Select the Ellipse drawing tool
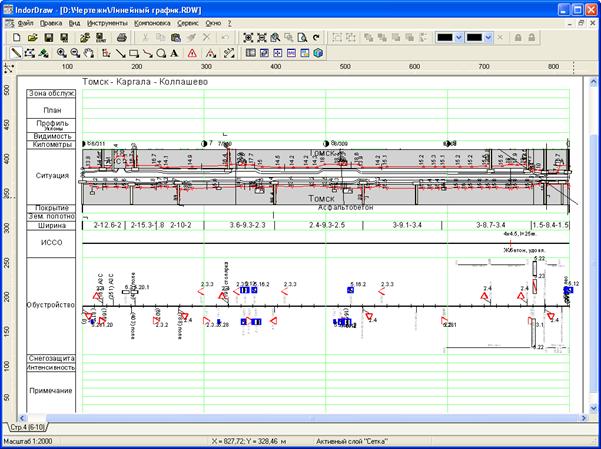This screenshot has width=601, height=449. click(161, 53)
